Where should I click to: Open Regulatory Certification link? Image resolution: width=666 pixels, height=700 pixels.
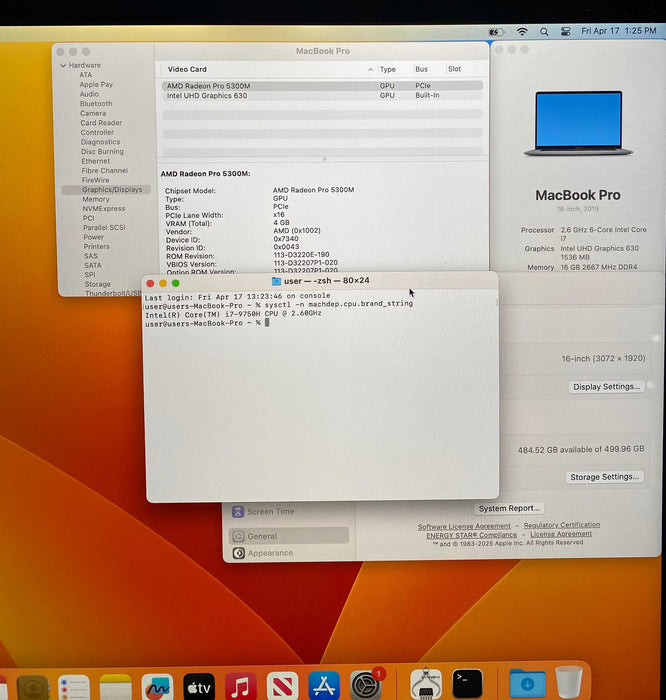(x=562, y=525)
